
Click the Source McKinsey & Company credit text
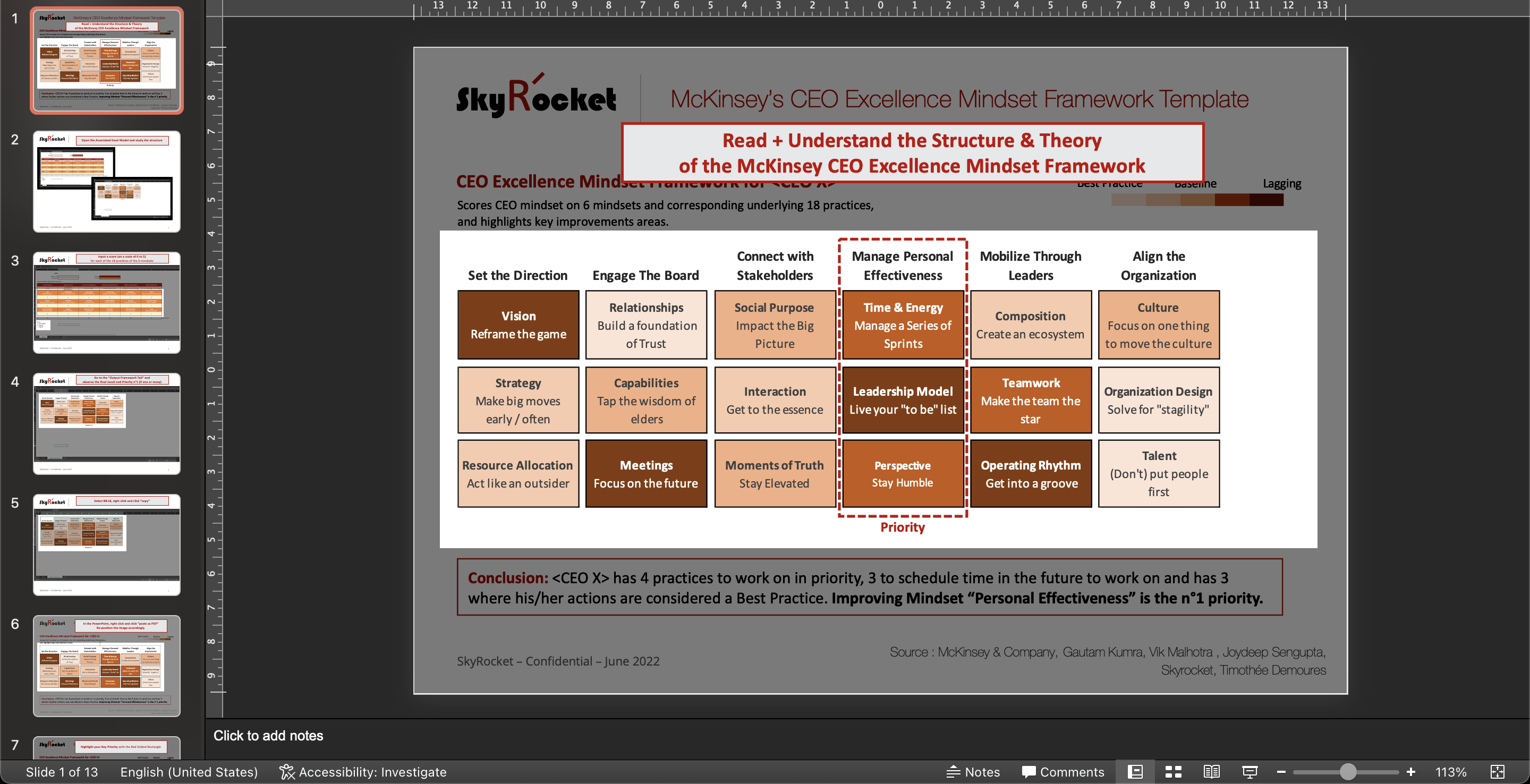coord(1107,661)
